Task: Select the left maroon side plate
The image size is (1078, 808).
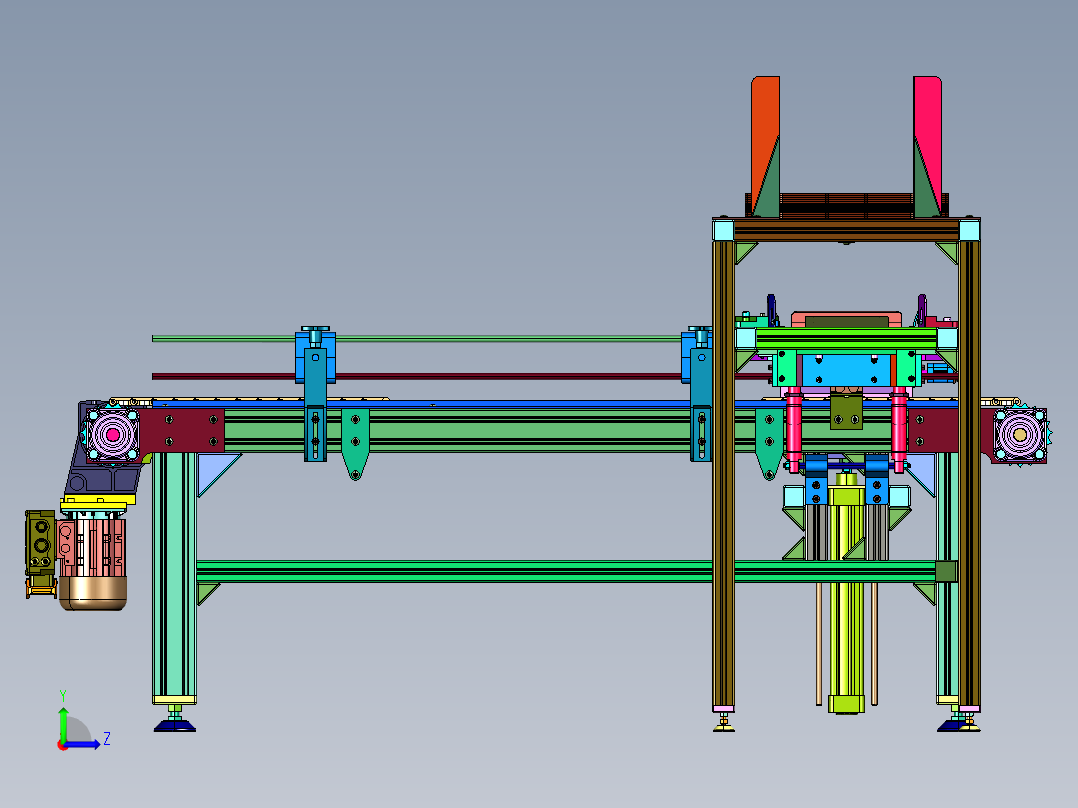Action: point(182,430)
